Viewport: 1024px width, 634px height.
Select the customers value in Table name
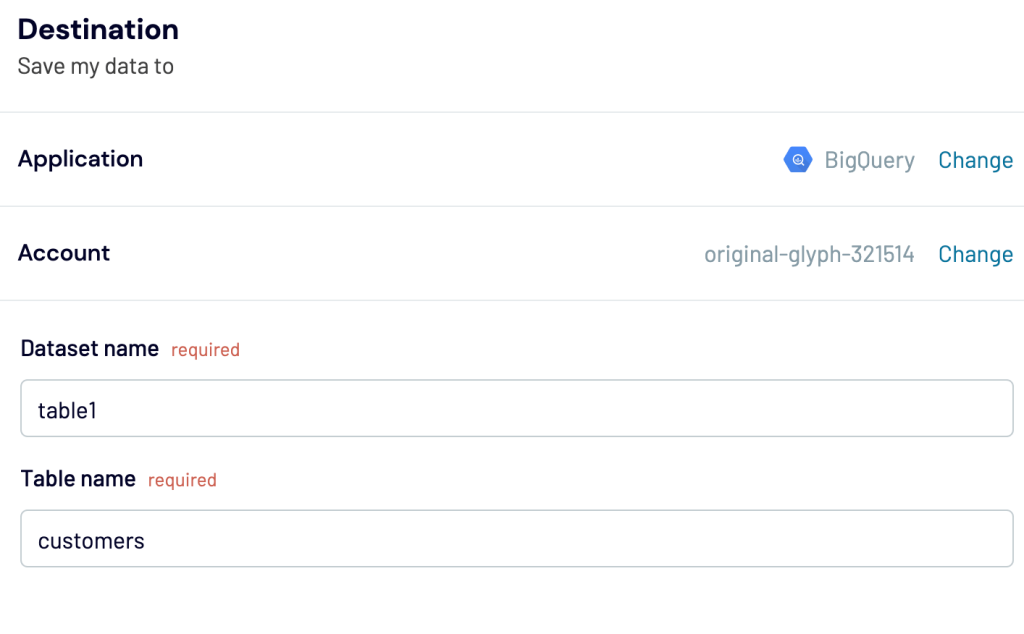click(x=90, y=540)
